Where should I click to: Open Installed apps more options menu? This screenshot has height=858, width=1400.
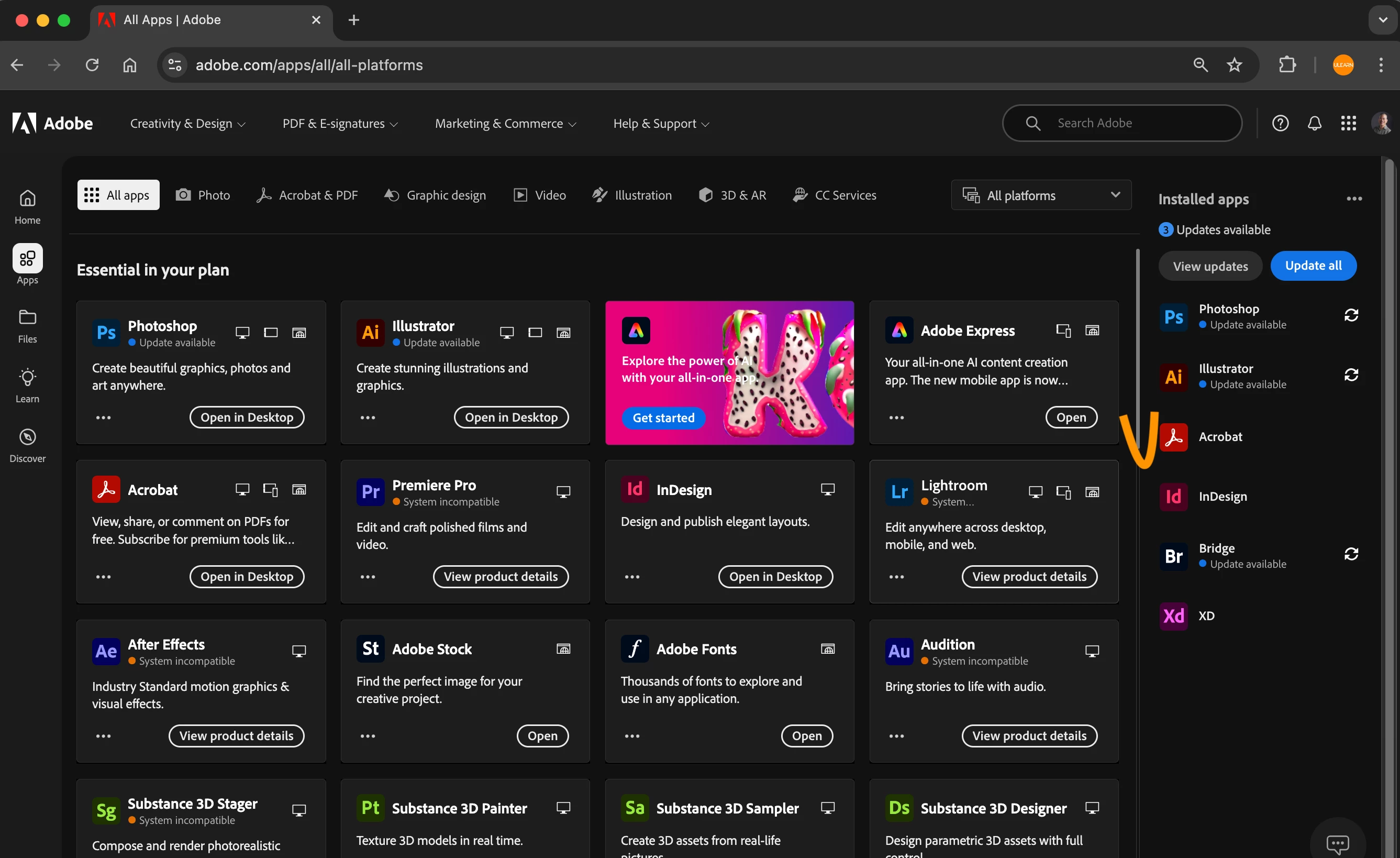click(1354, 199)
